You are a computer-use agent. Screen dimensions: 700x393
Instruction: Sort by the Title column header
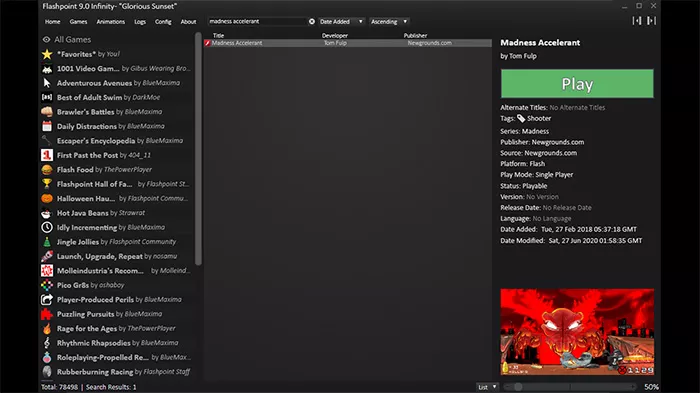point(218,35)
